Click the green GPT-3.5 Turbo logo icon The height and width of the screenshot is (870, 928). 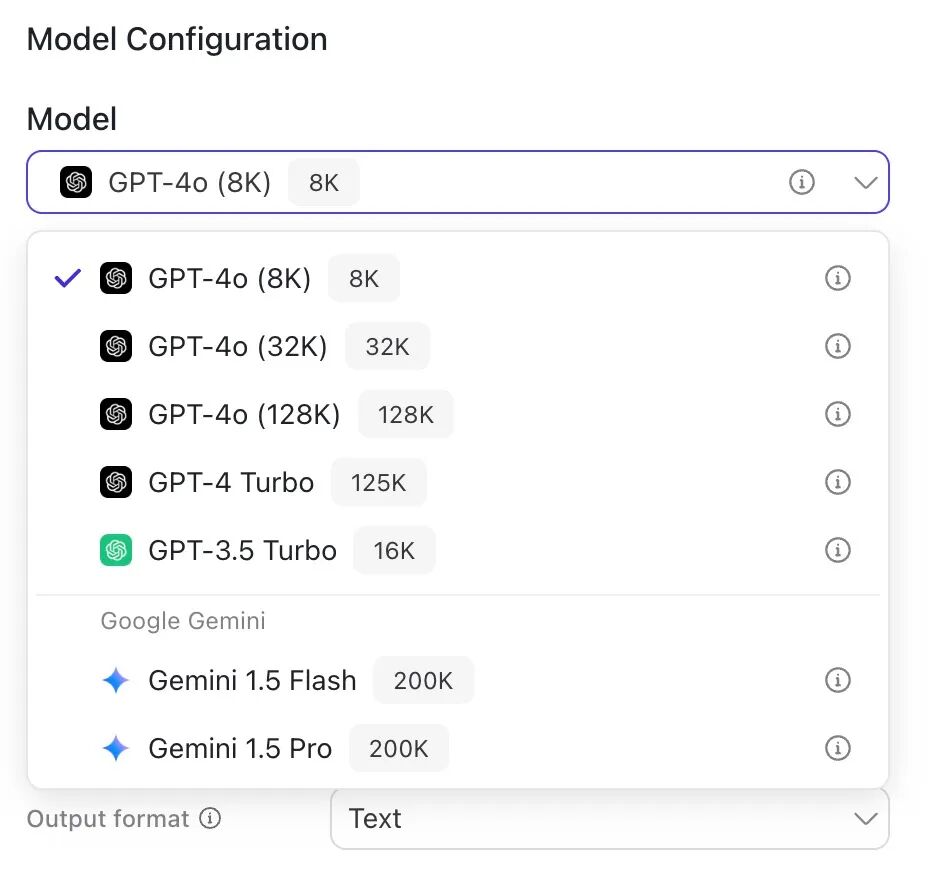pos(116,550)
